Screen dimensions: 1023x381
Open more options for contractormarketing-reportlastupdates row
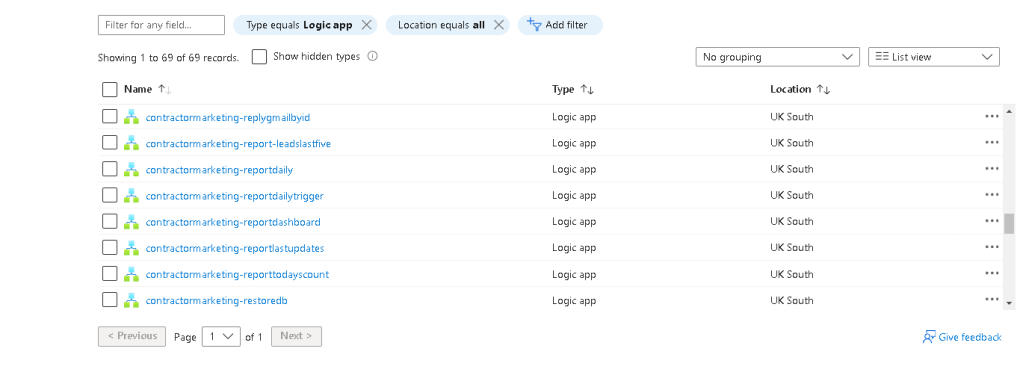992,247
